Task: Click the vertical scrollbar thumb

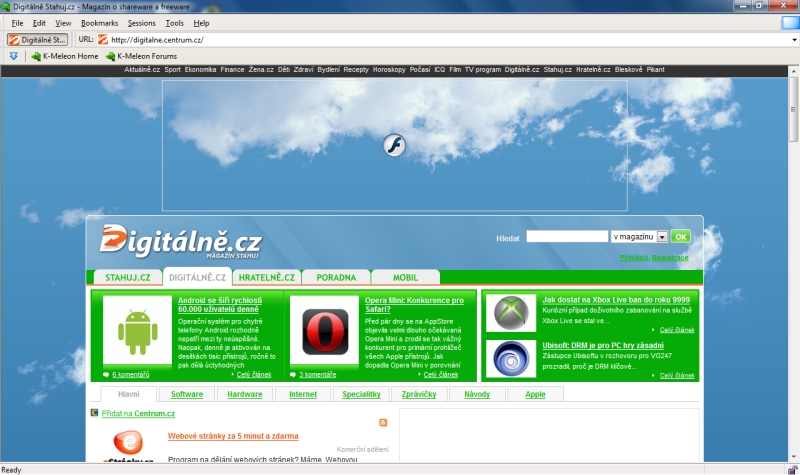Action: point(794,110)
